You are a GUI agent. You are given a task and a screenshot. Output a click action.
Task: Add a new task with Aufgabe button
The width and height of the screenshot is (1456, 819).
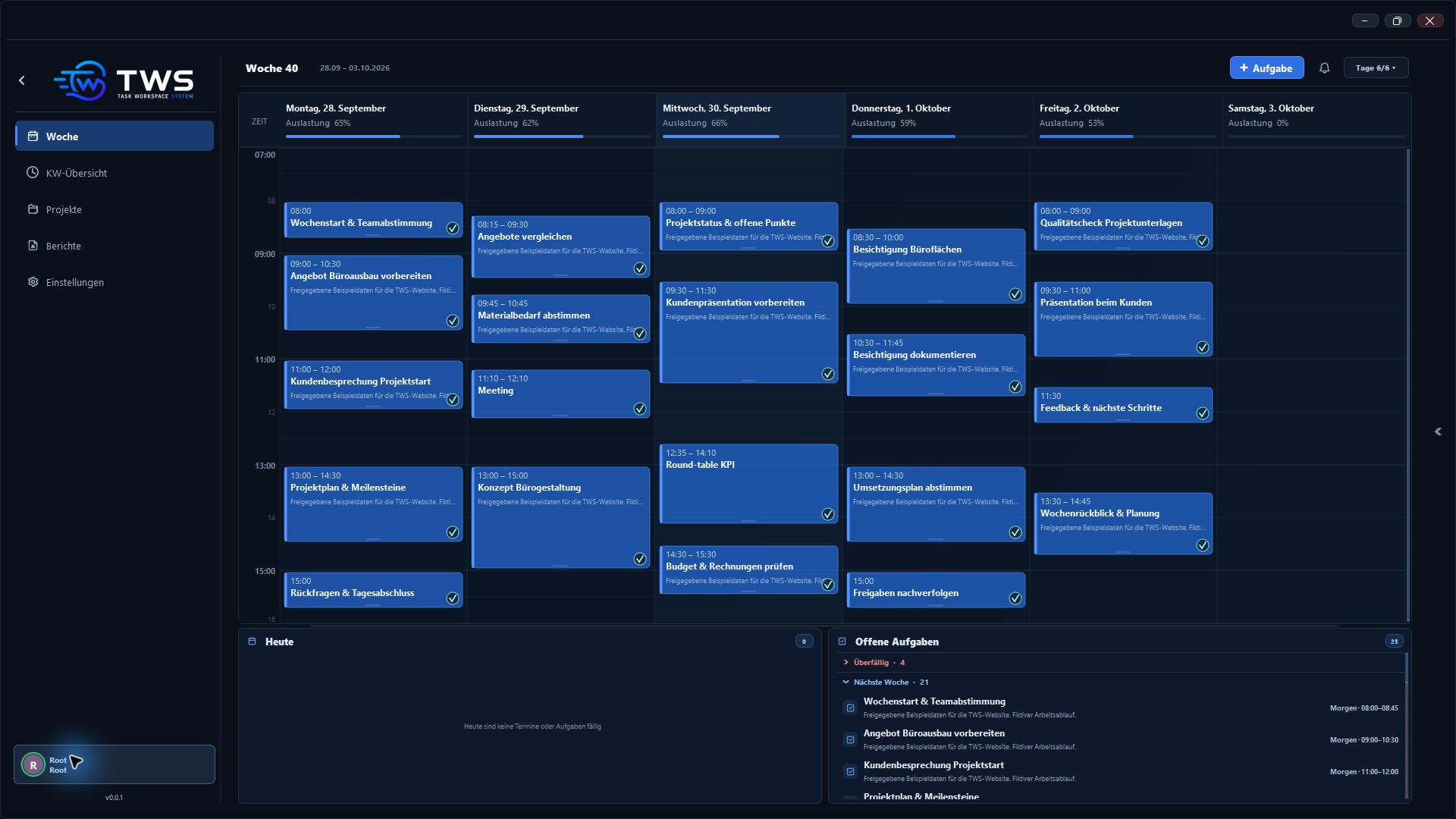(1266, 68)
